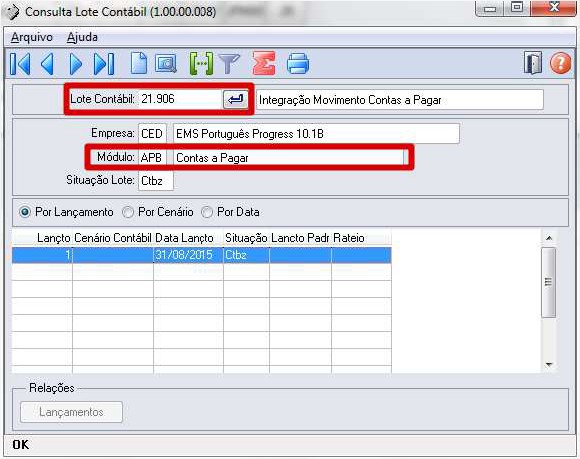Open help with the question mark icon
580x459 pixels.
click(560, 63)
